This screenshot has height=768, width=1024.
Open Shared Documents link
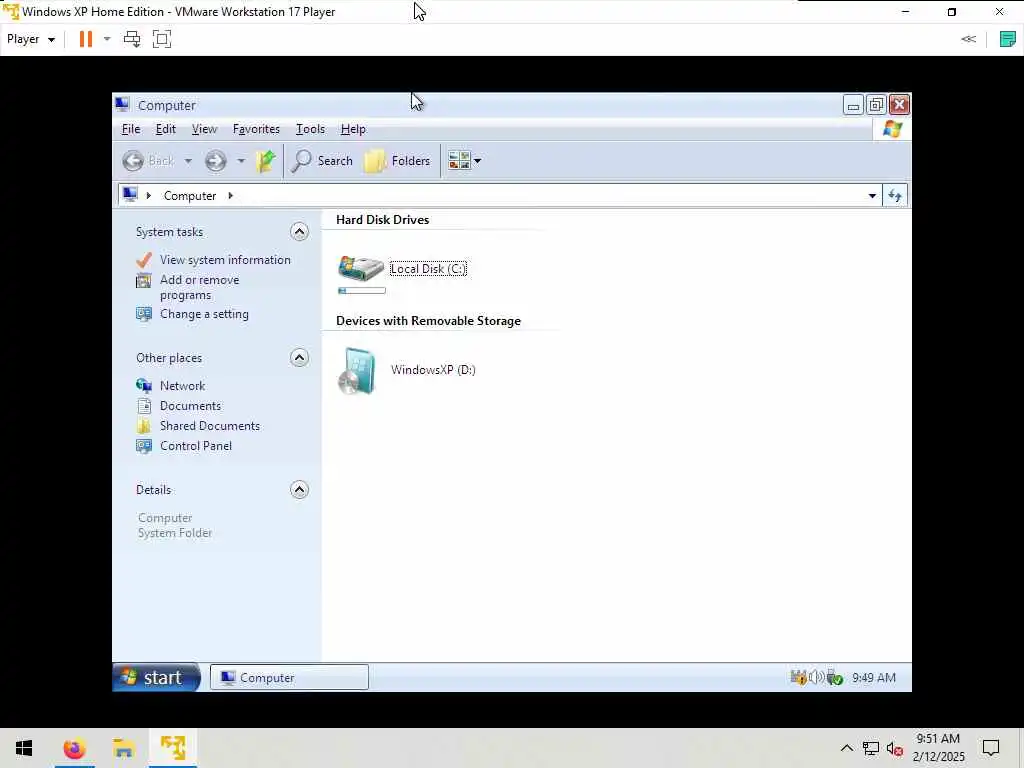tap(210, 426)
